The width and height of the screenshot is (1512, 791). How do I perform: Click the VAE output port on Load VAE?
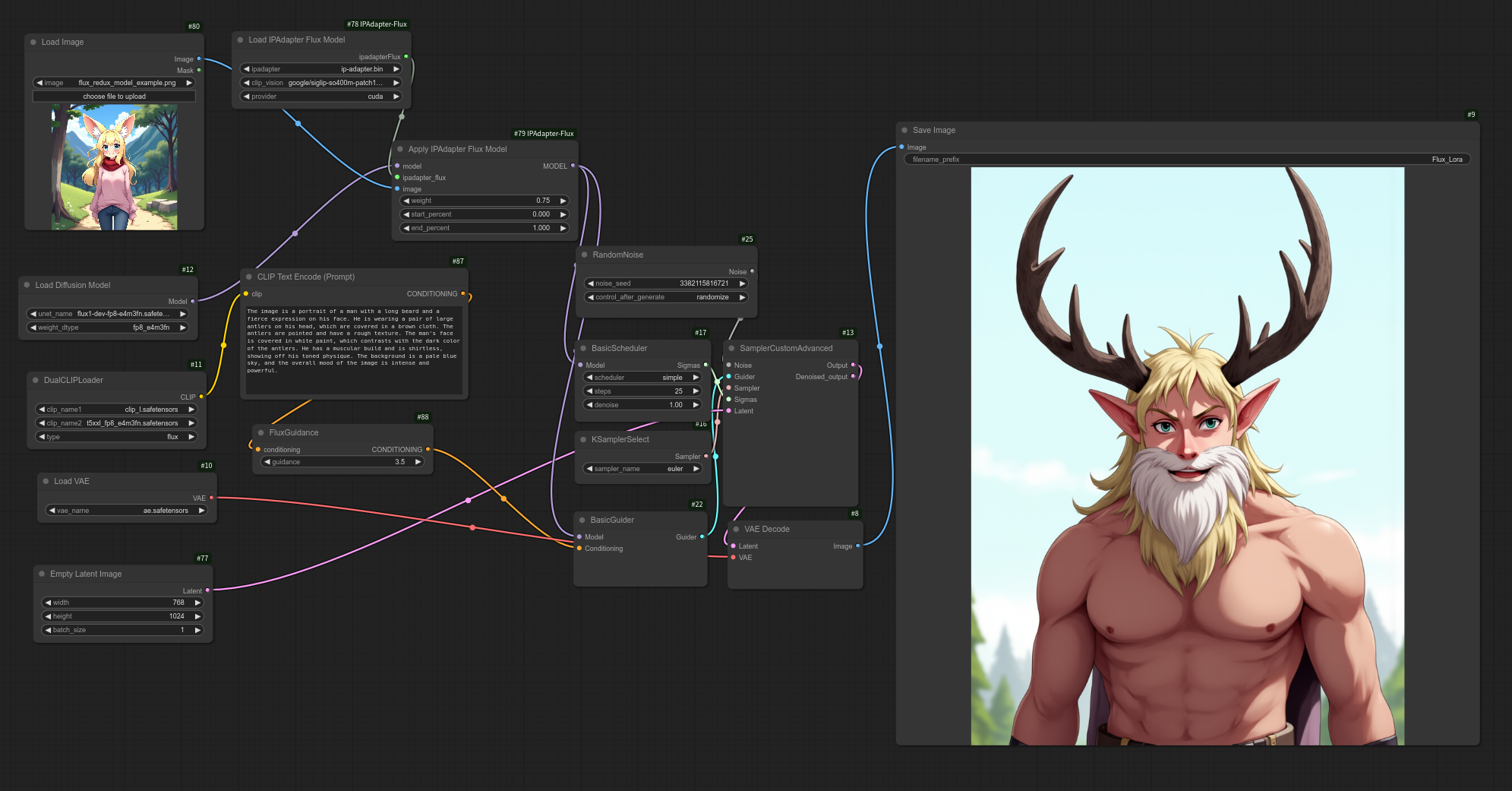pos(211,498)
